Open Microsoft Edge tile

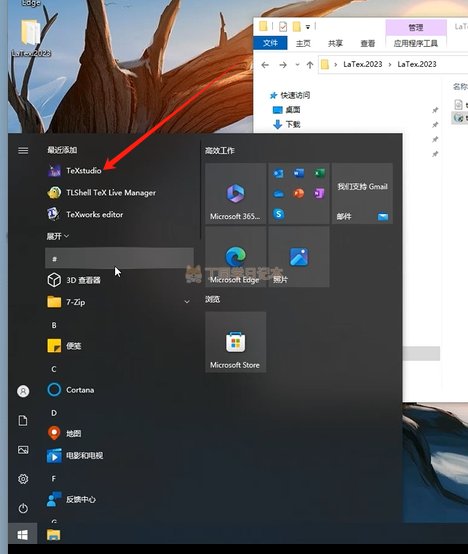tap(236, 257)
